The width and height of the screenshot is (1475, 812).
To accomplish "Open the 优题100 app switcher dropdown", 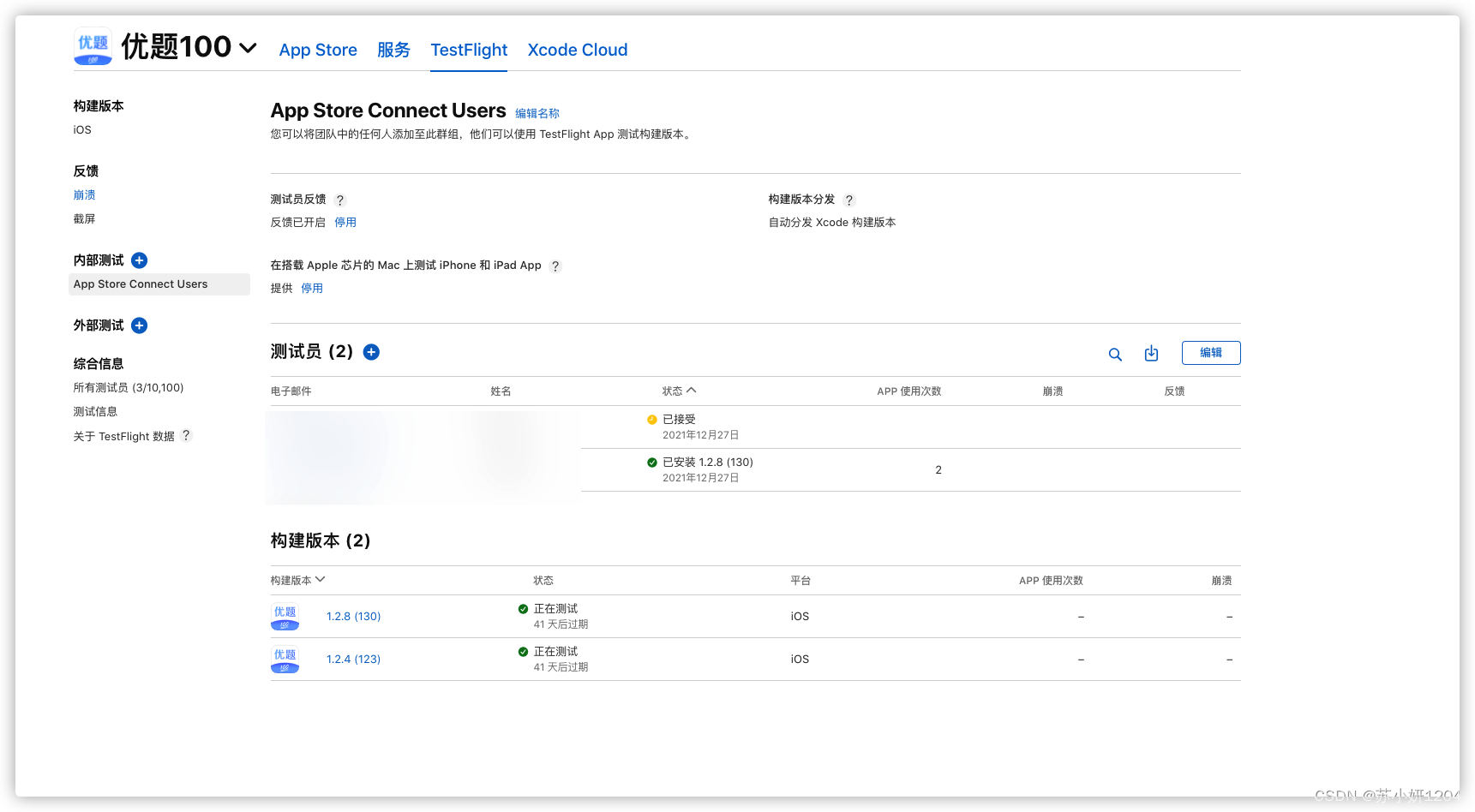I will [248, 48].
